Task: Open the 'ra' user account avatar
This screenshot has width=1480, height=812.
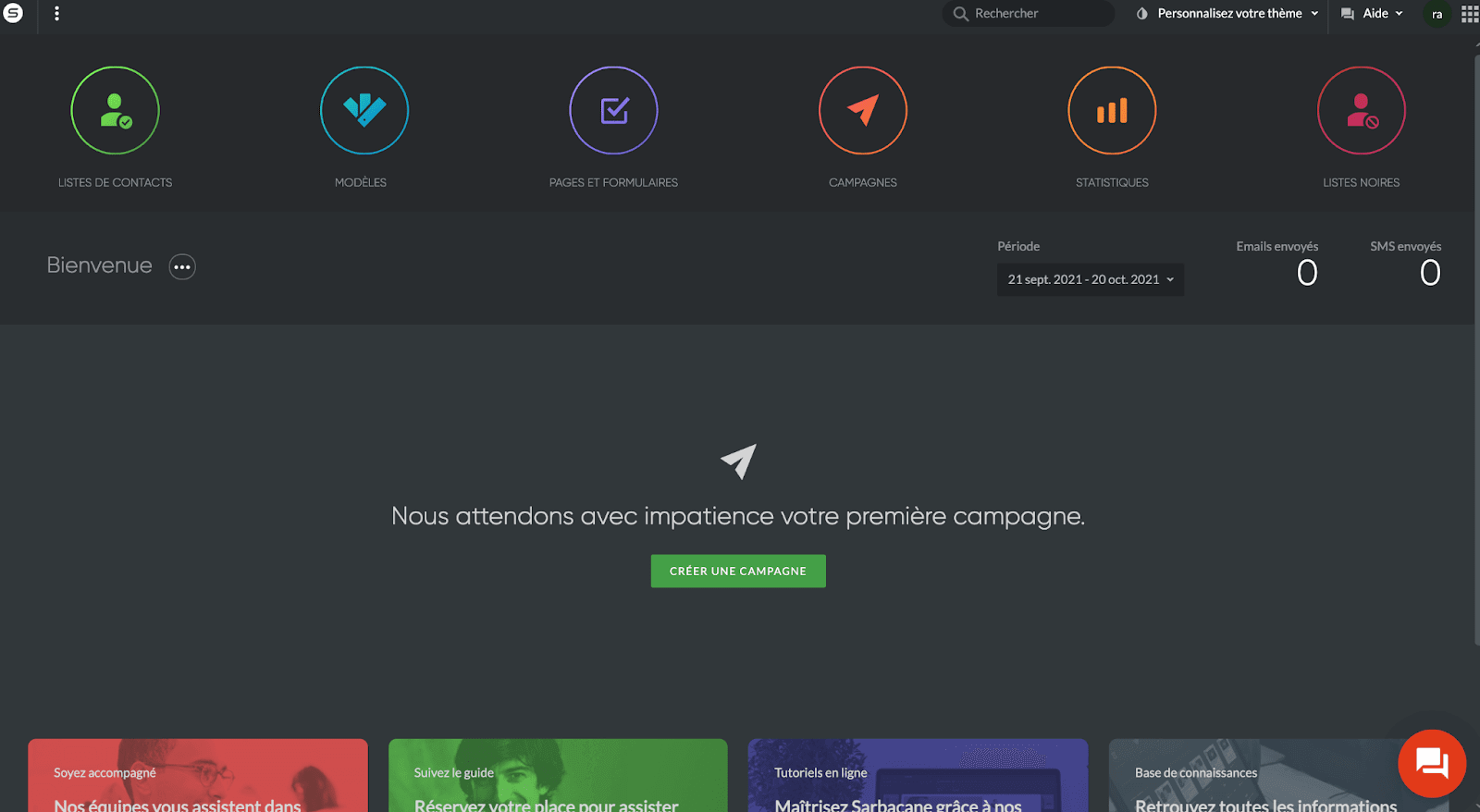Action: click(x=1437, y=14)
